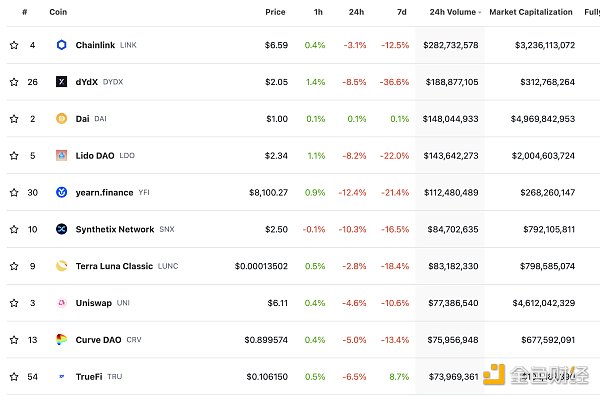Toggle favorite star for Chainlink
This screenshot has height=396, width=600.
point(14,45)
